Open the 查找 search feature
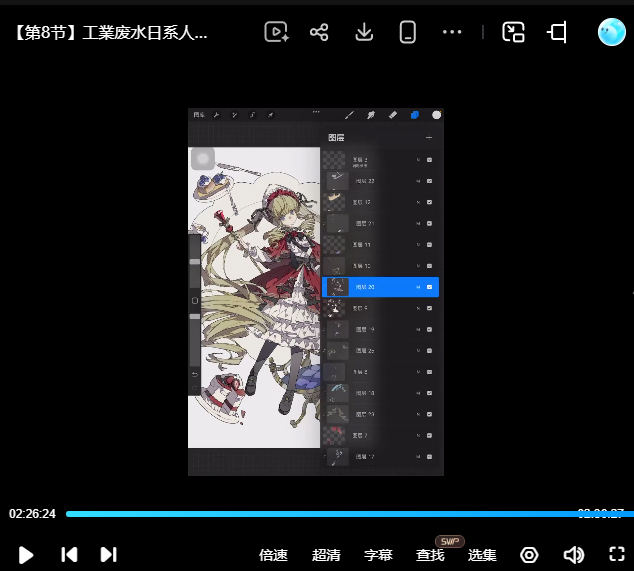Image resolution: width=634 pixels, height=571 pixels. pyautogui.click(x=430, y=555)
